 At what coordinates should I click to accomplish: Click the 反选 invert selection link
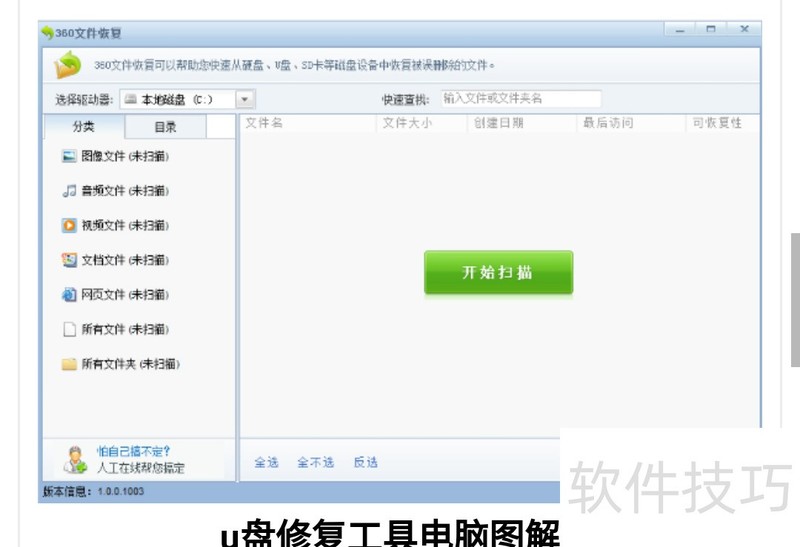tap(366, 462)
